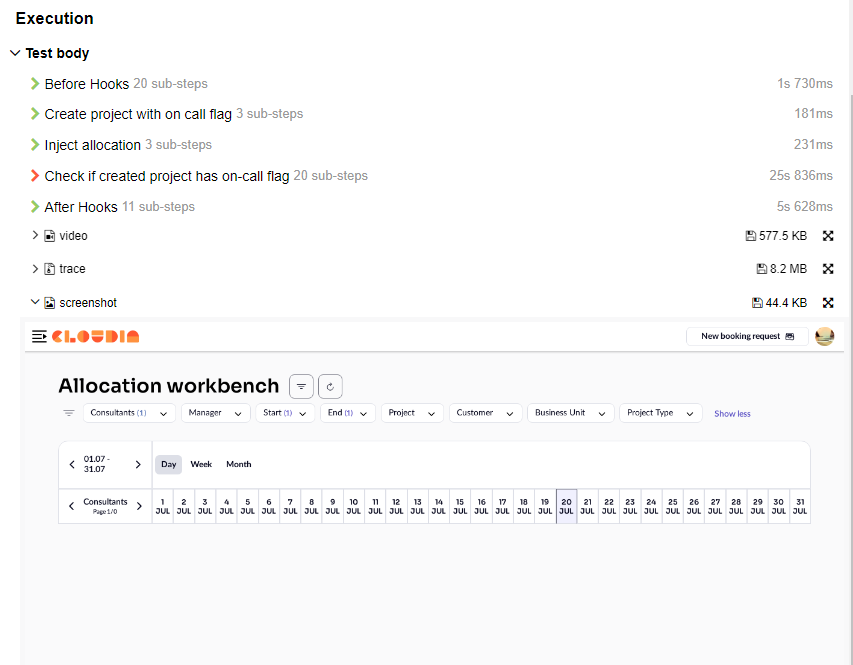Click the Show less link
The height and width of the screenshot is (665, 853).
(732, 414)
